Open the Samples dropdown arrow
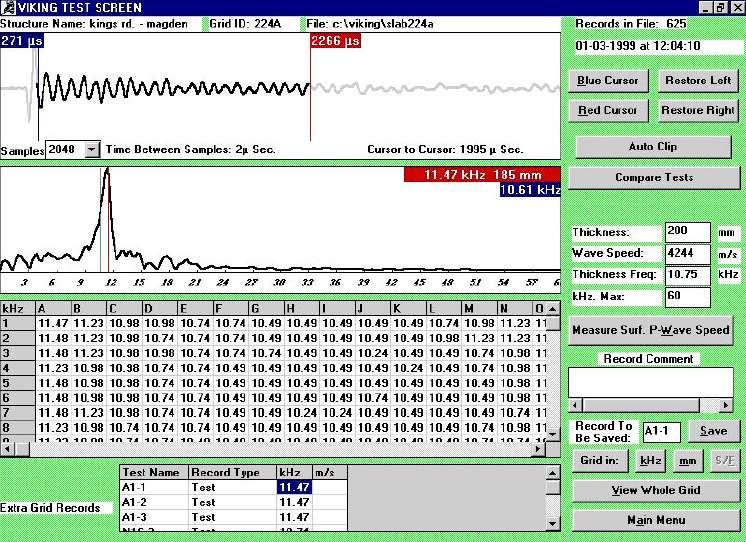The height and width of the screenshot is (542, 746). pyautogui.click(x=92, y=150)
